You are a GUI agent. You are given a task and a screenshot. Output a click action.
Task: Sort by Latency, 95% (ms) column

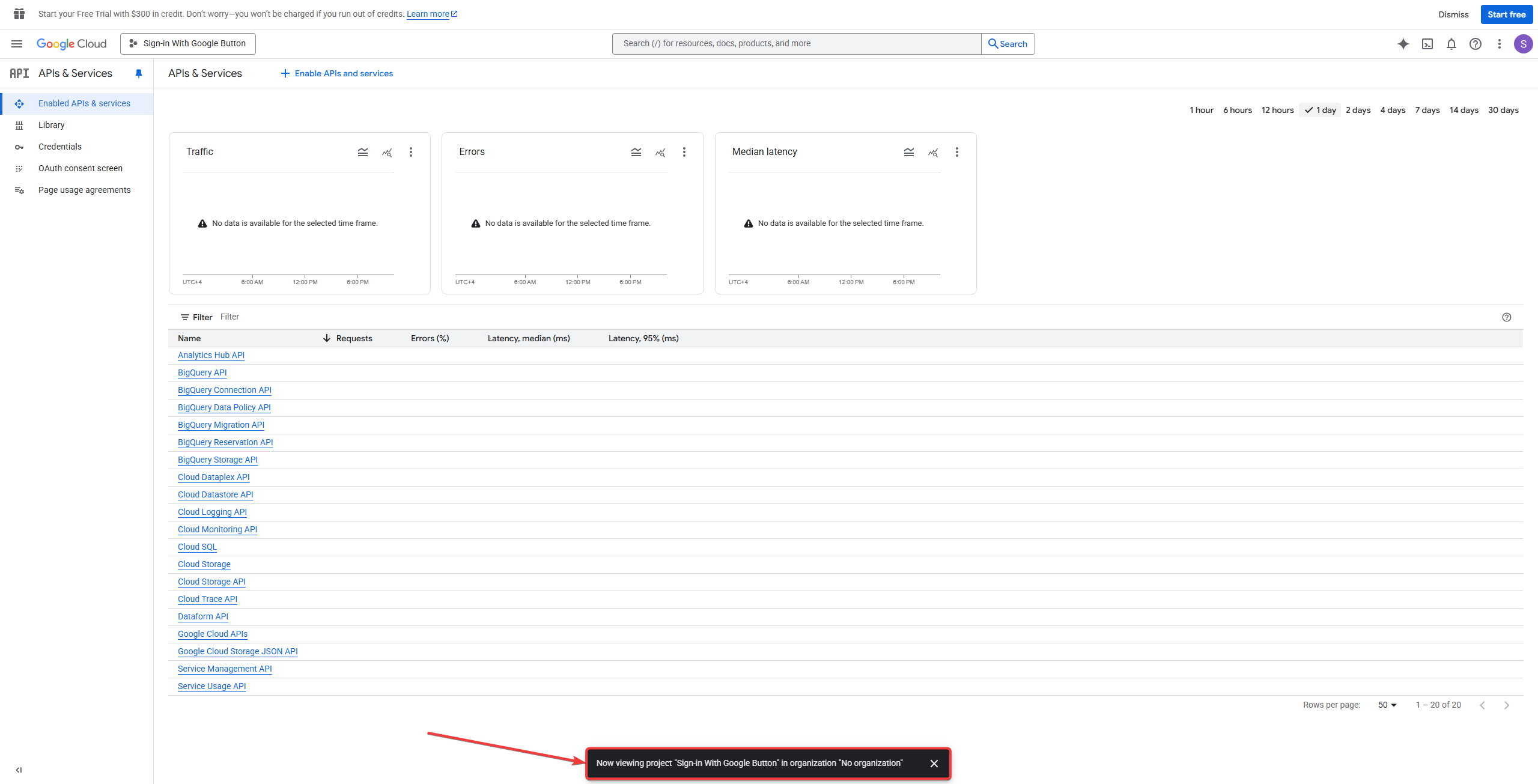click(x=643, y=338)
